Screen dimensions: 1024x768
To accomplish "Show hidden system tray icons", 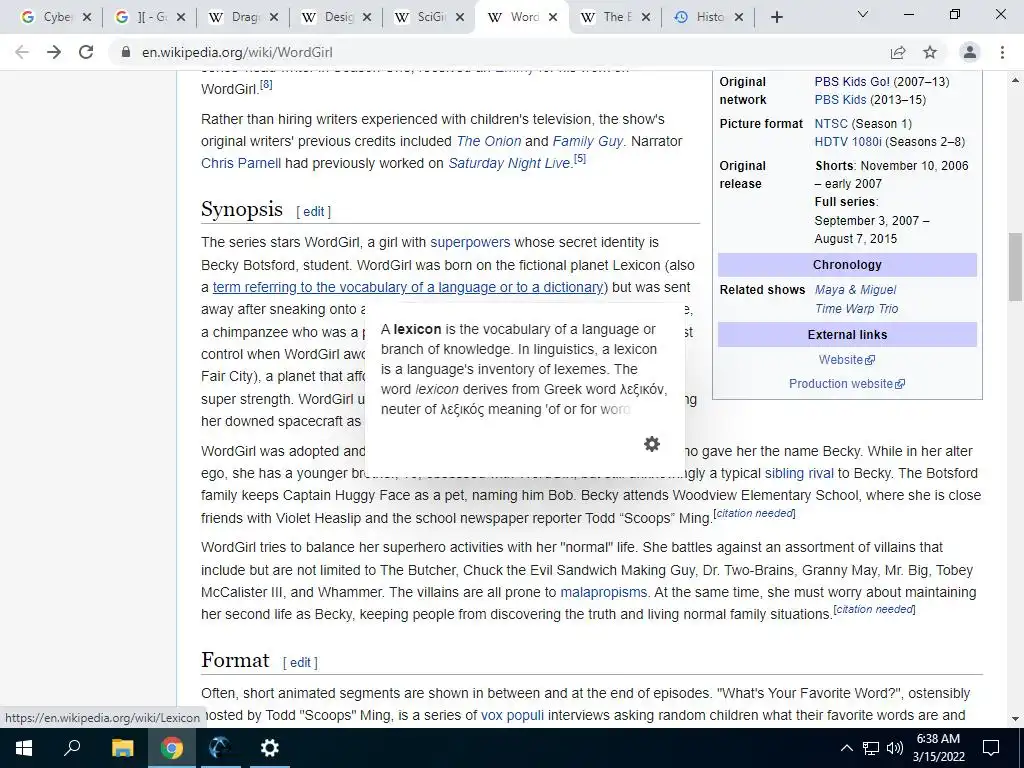I will point(846,748).
